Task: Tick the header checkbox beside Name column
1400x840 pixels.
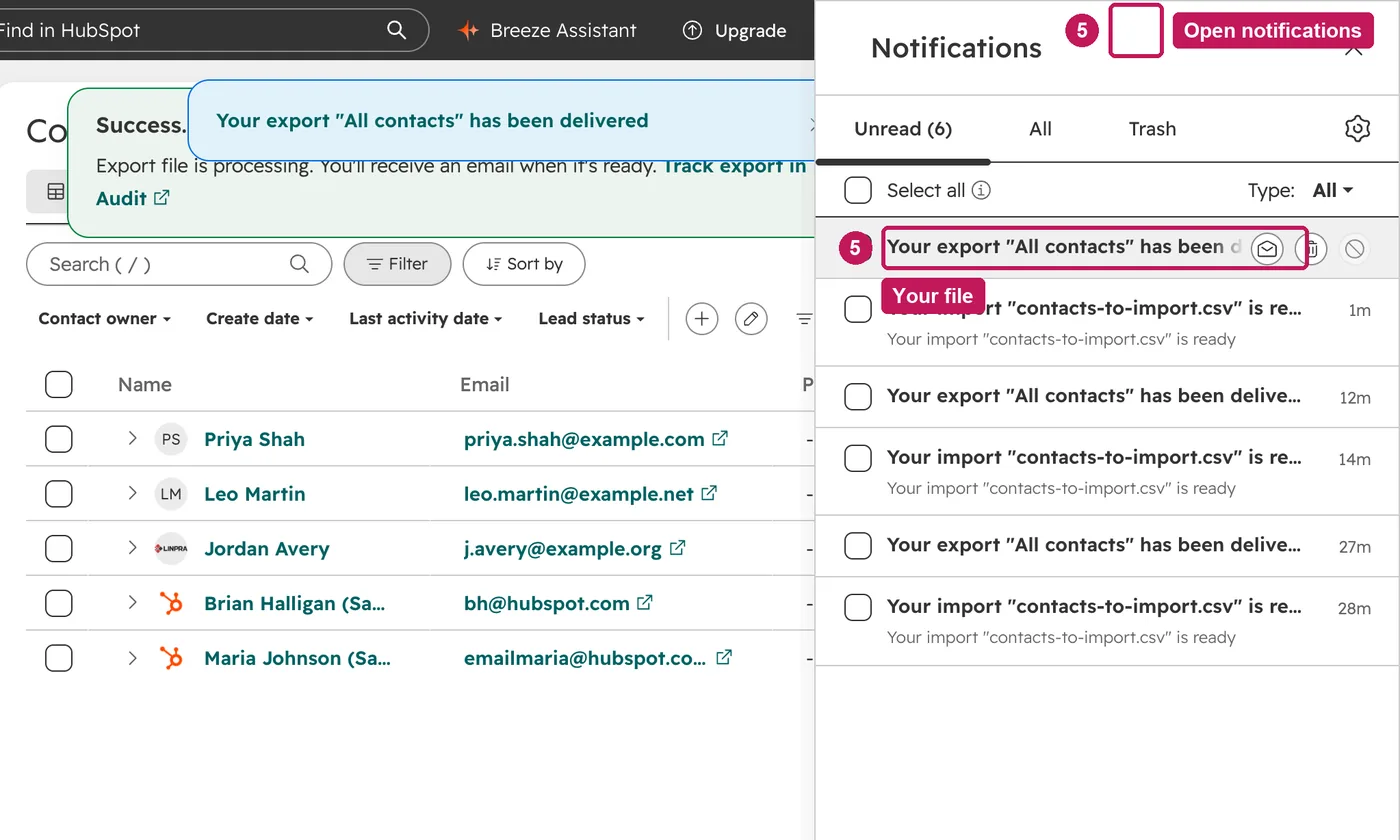Action: 59,384
